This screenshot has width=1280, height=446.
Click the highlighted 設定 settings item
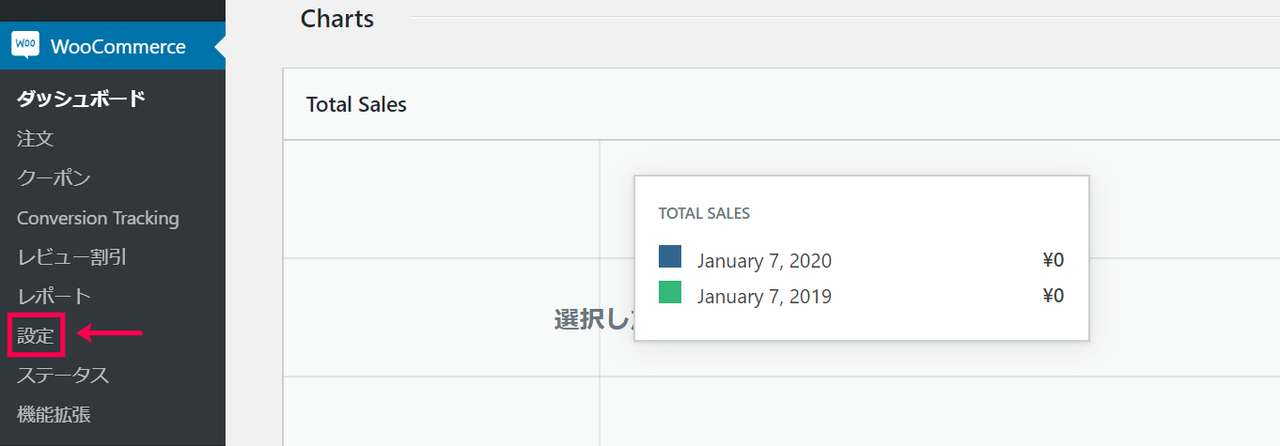click(36, 335)
